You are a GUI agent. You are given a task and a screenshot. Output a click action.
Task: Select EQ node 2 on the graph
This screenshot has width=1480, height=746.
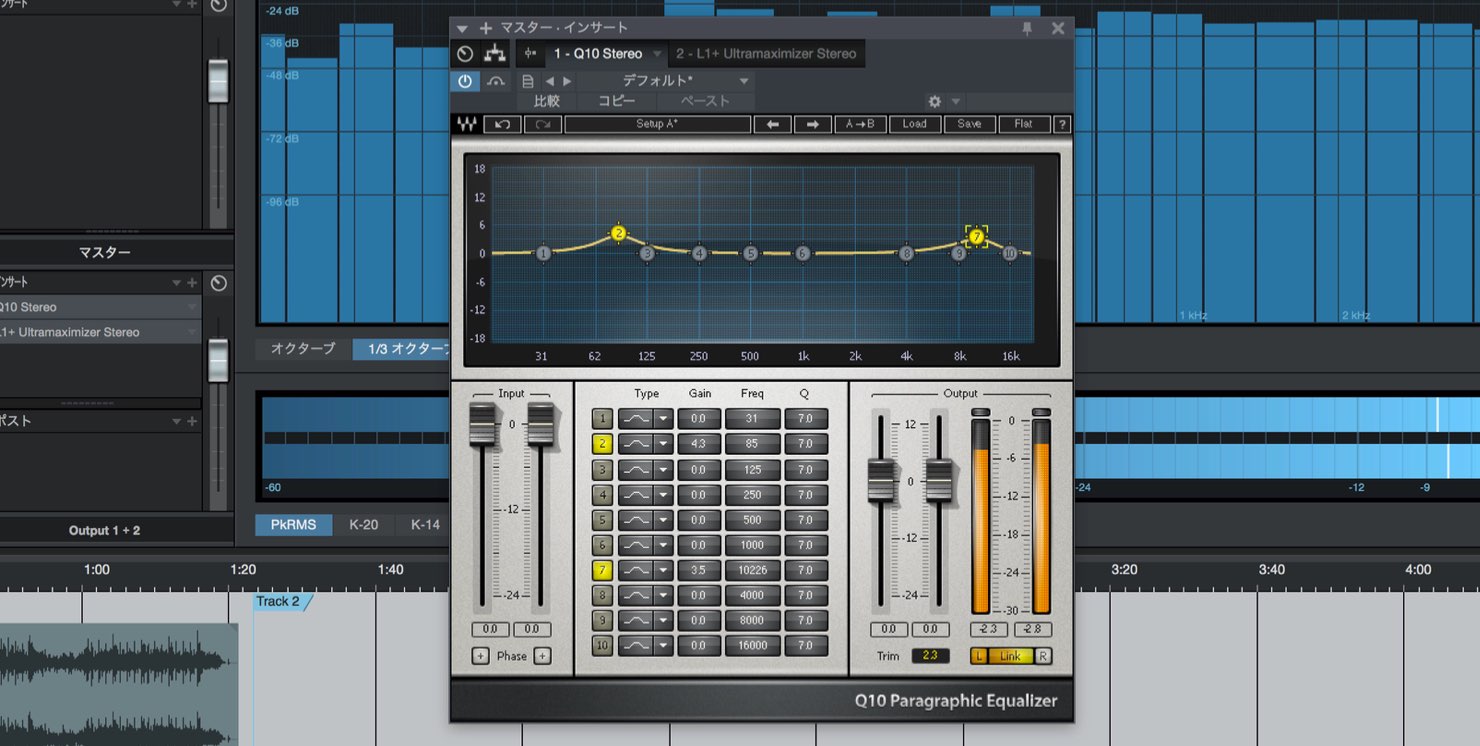(x=618, y=234)
